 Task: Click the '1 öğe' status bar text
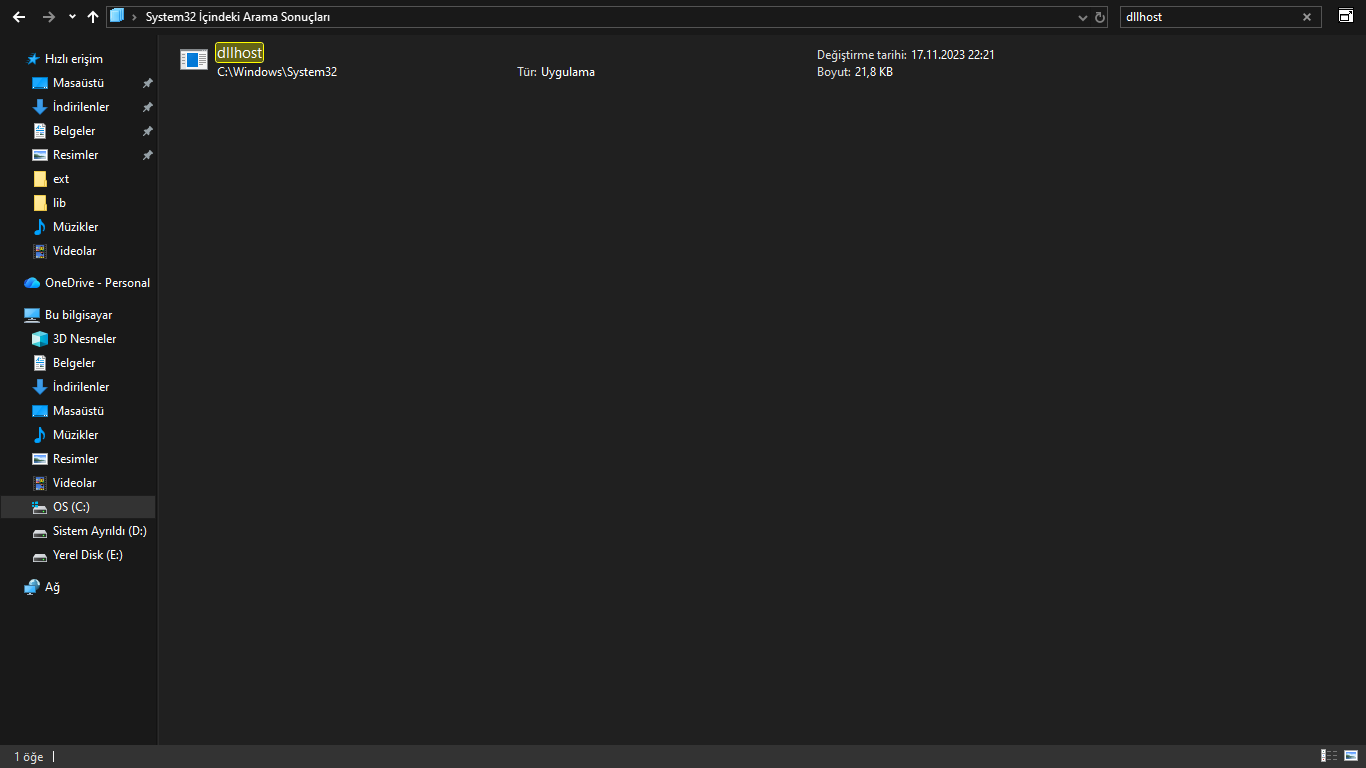(x=29, y=757)
